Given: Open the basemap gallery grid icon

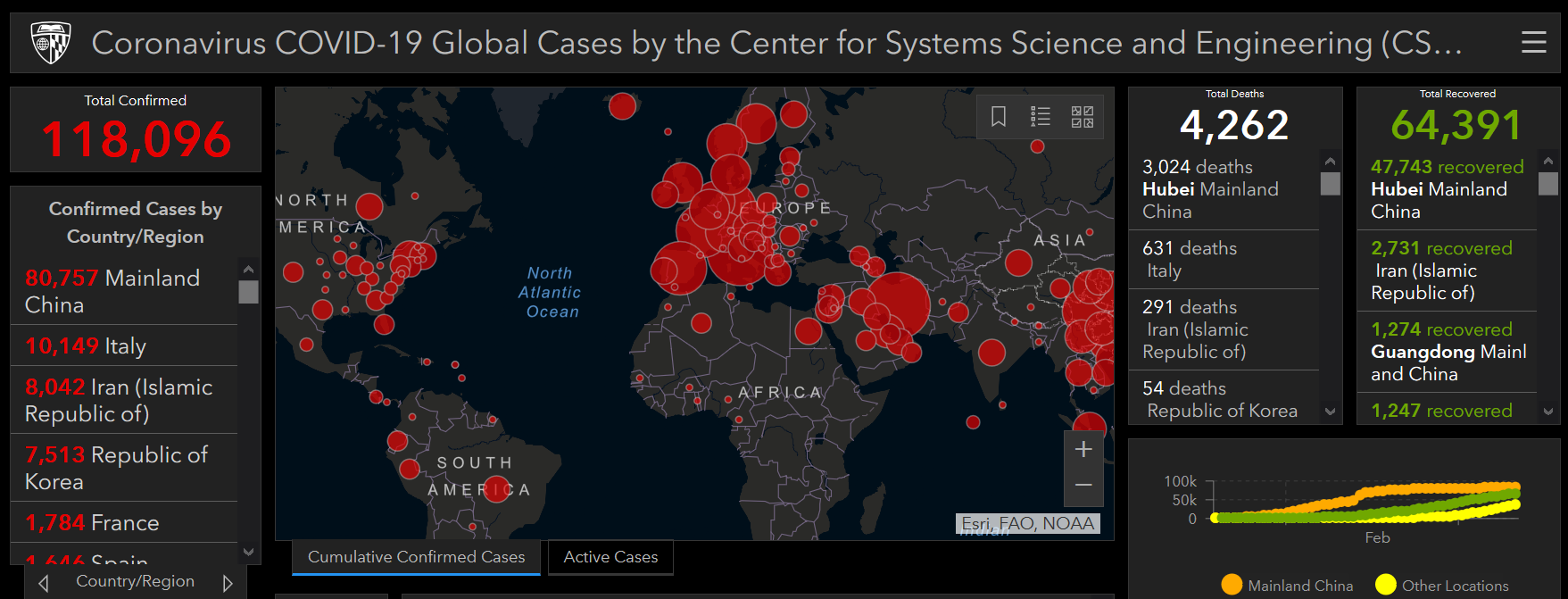Looking at the screenshot, I should pos(1083,116).
